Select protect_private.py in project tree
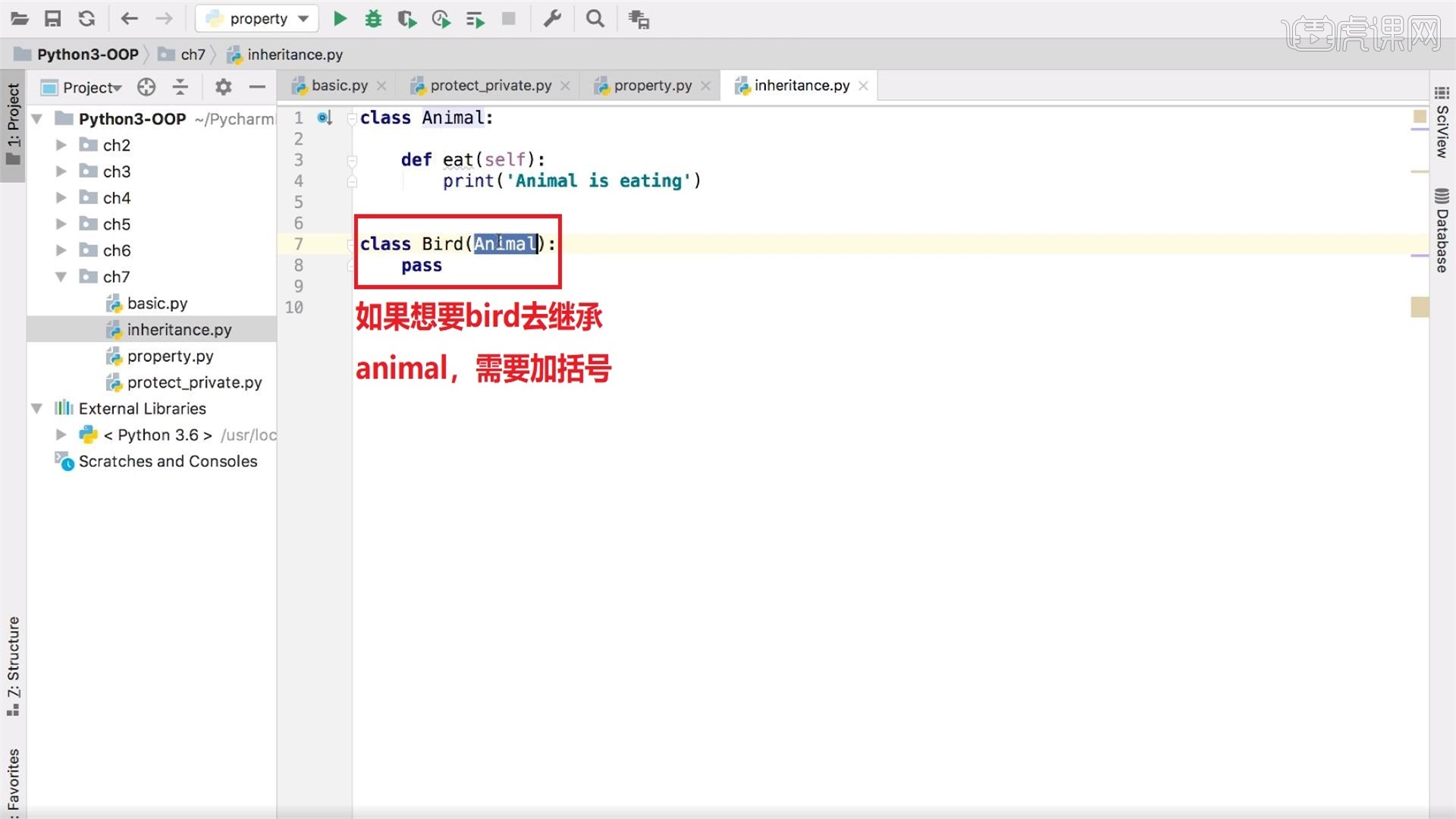 [x=194, y=382]
